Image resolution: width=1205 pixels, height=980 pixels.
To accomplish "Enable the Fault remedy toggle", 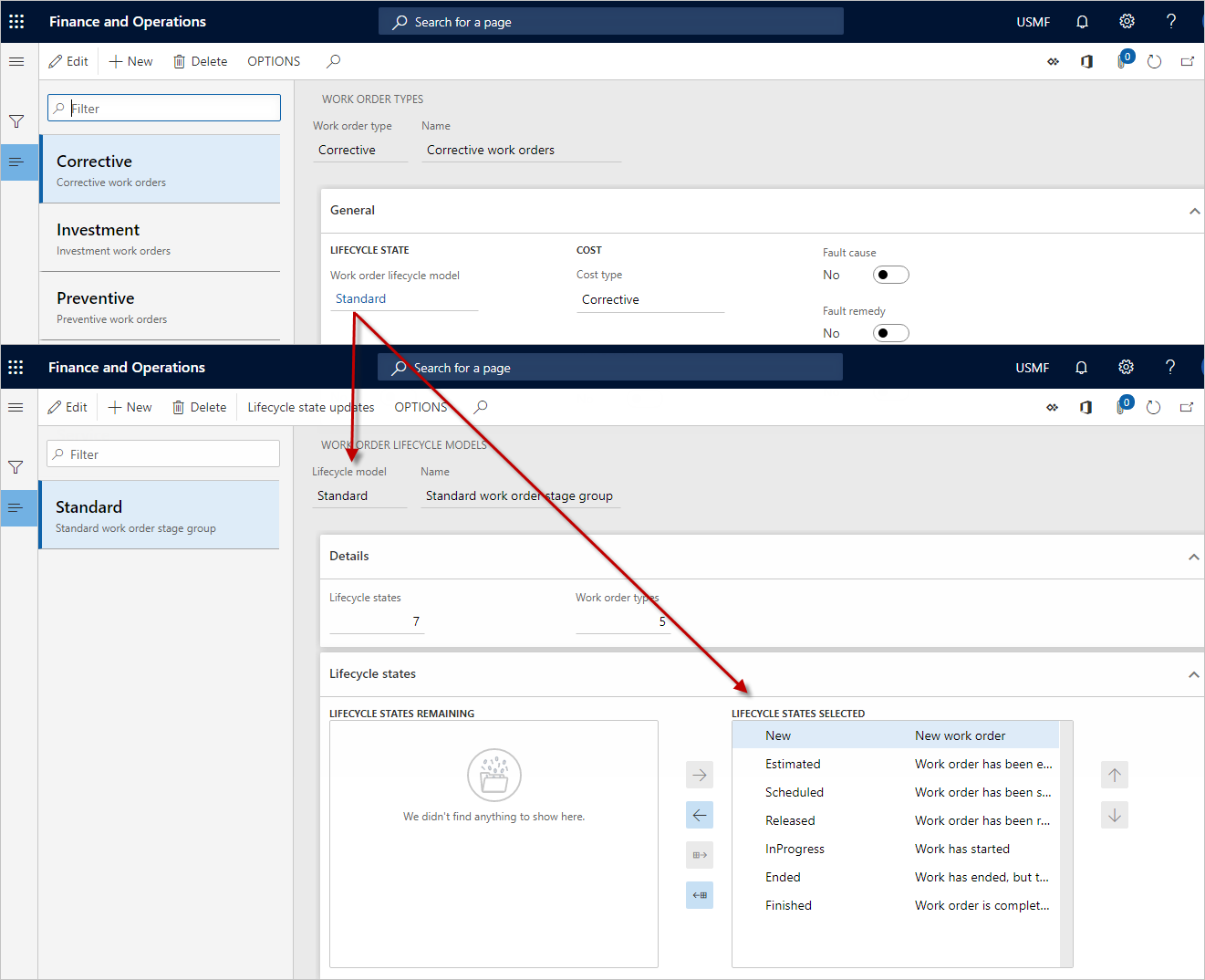I will coord(890,332).
